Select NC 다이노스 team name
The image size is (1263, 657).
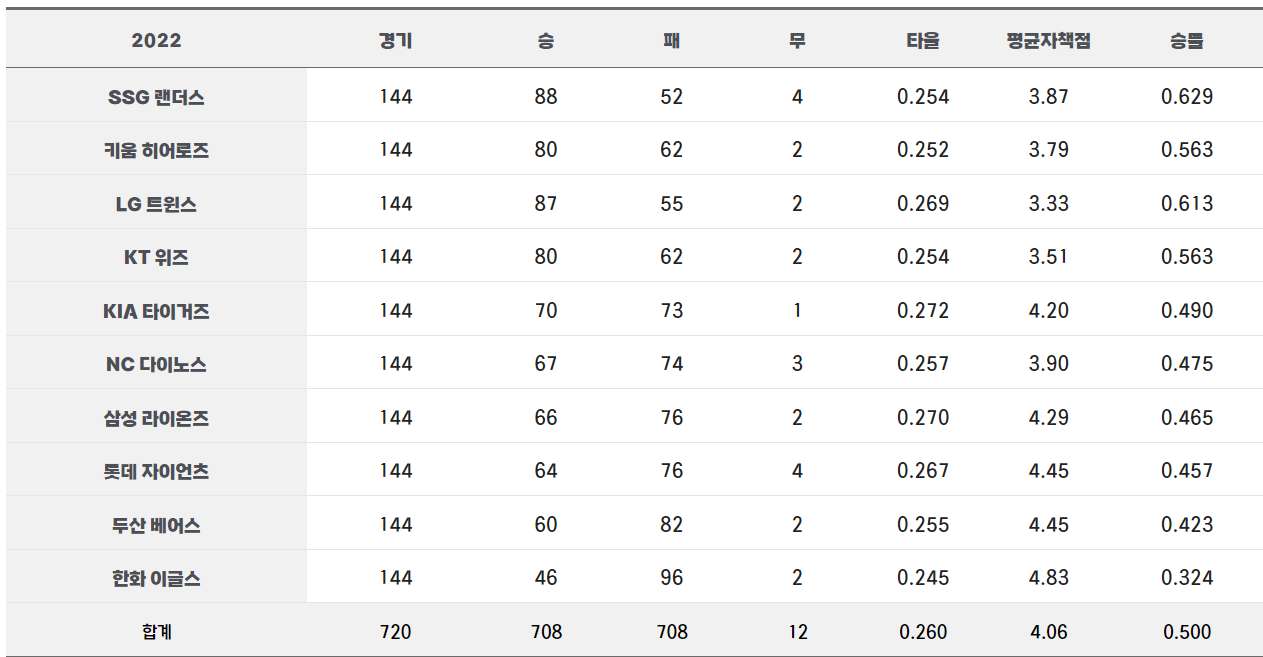tap(156, 364)
